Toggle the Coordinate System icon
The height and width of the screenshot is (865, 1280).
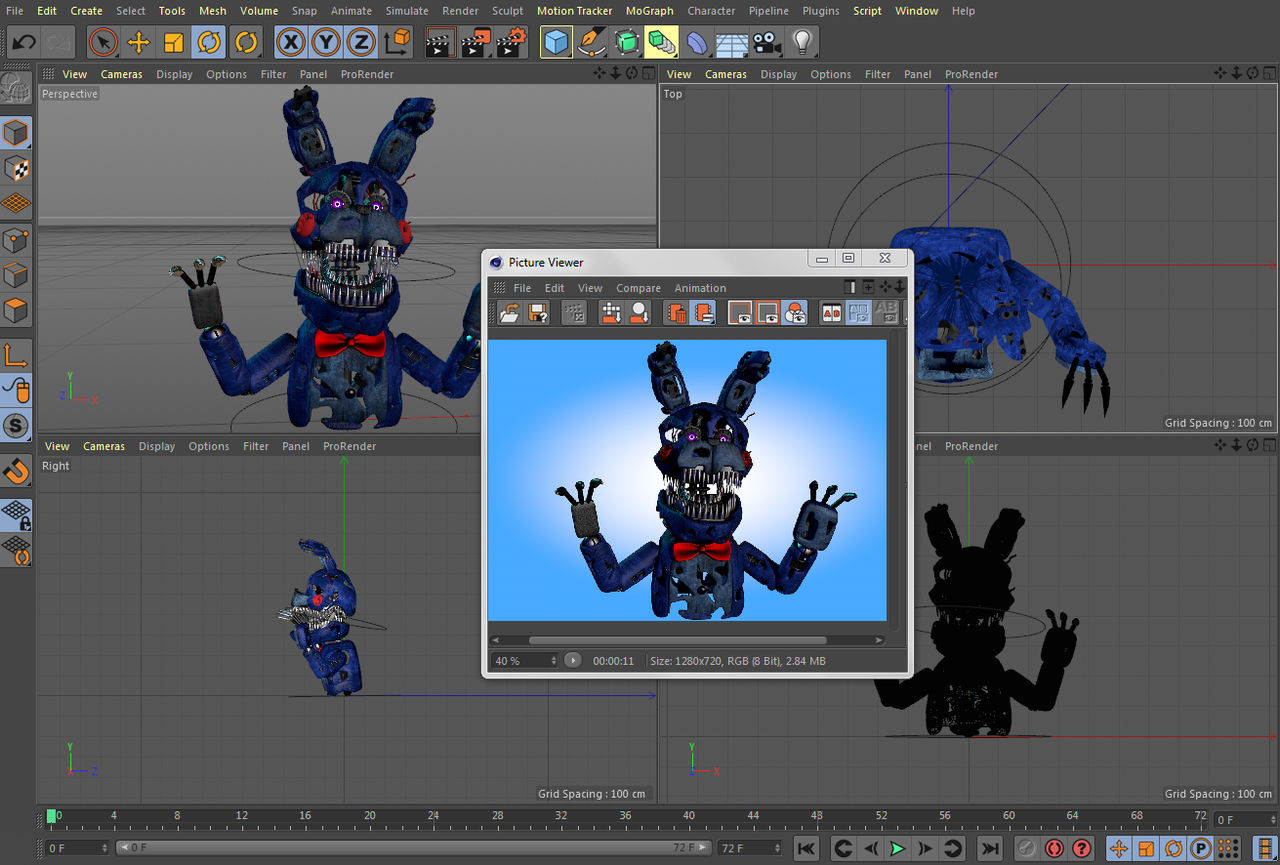pyautogui.click(x=397, y=42)
